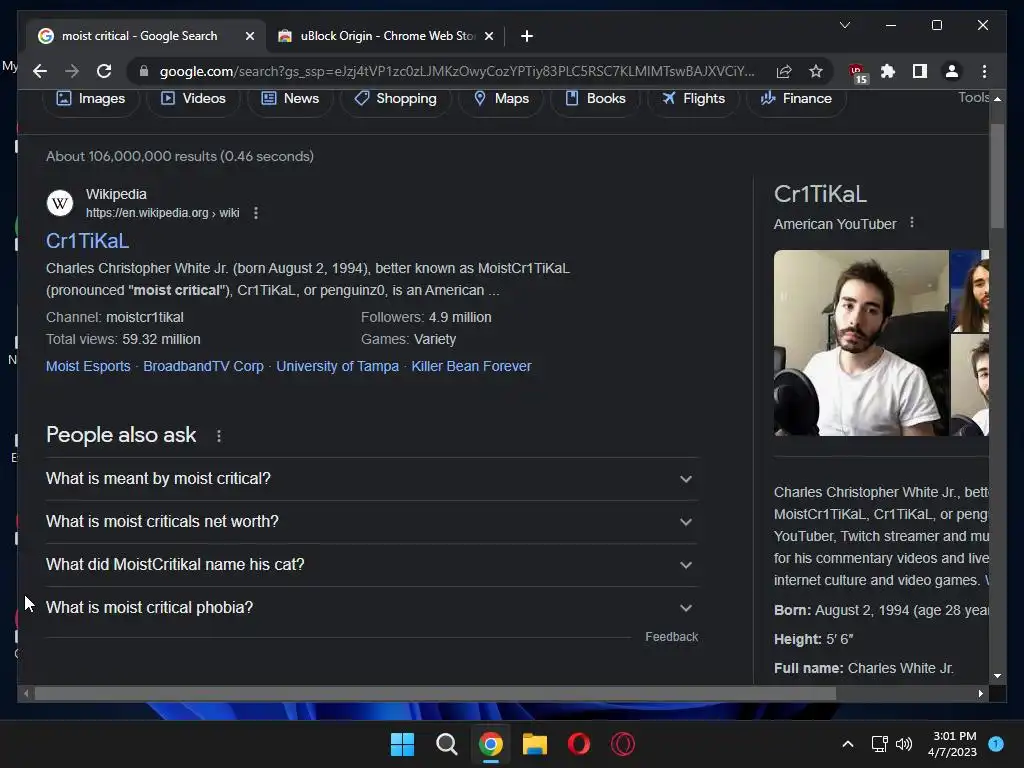Open the People also ask options dots
The image size is (1024, 768).
pos(219,436)
